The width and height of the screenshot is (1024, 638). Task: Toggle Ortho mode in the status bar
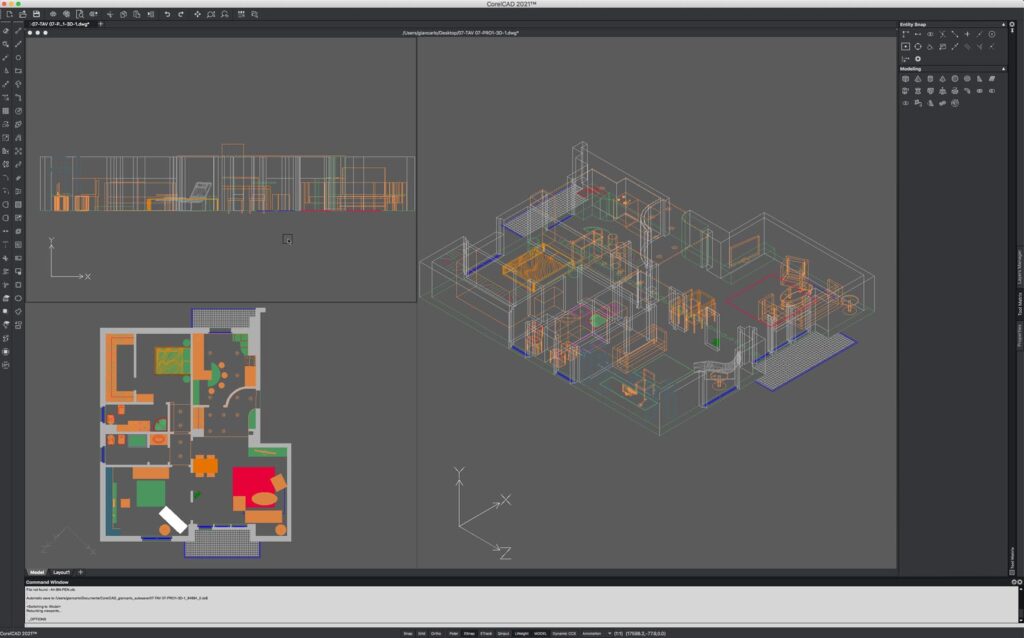[436, 633]
